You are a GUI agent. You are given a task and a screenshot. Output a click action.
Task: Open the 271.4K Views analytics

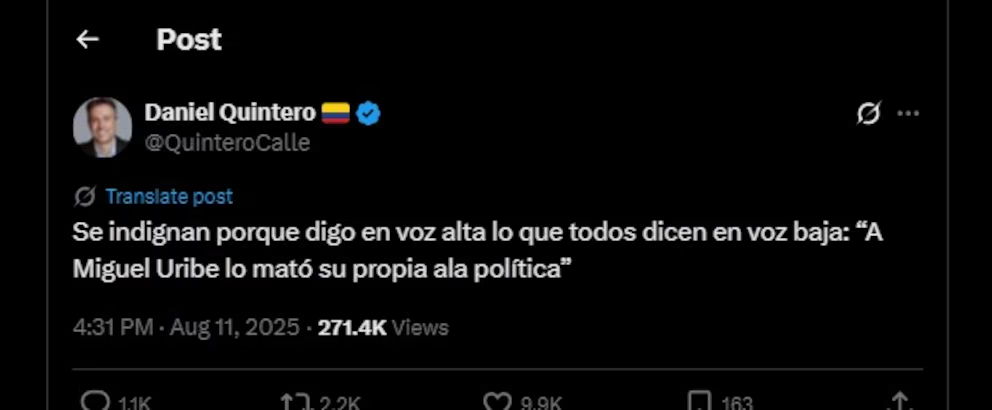(383, 328)
